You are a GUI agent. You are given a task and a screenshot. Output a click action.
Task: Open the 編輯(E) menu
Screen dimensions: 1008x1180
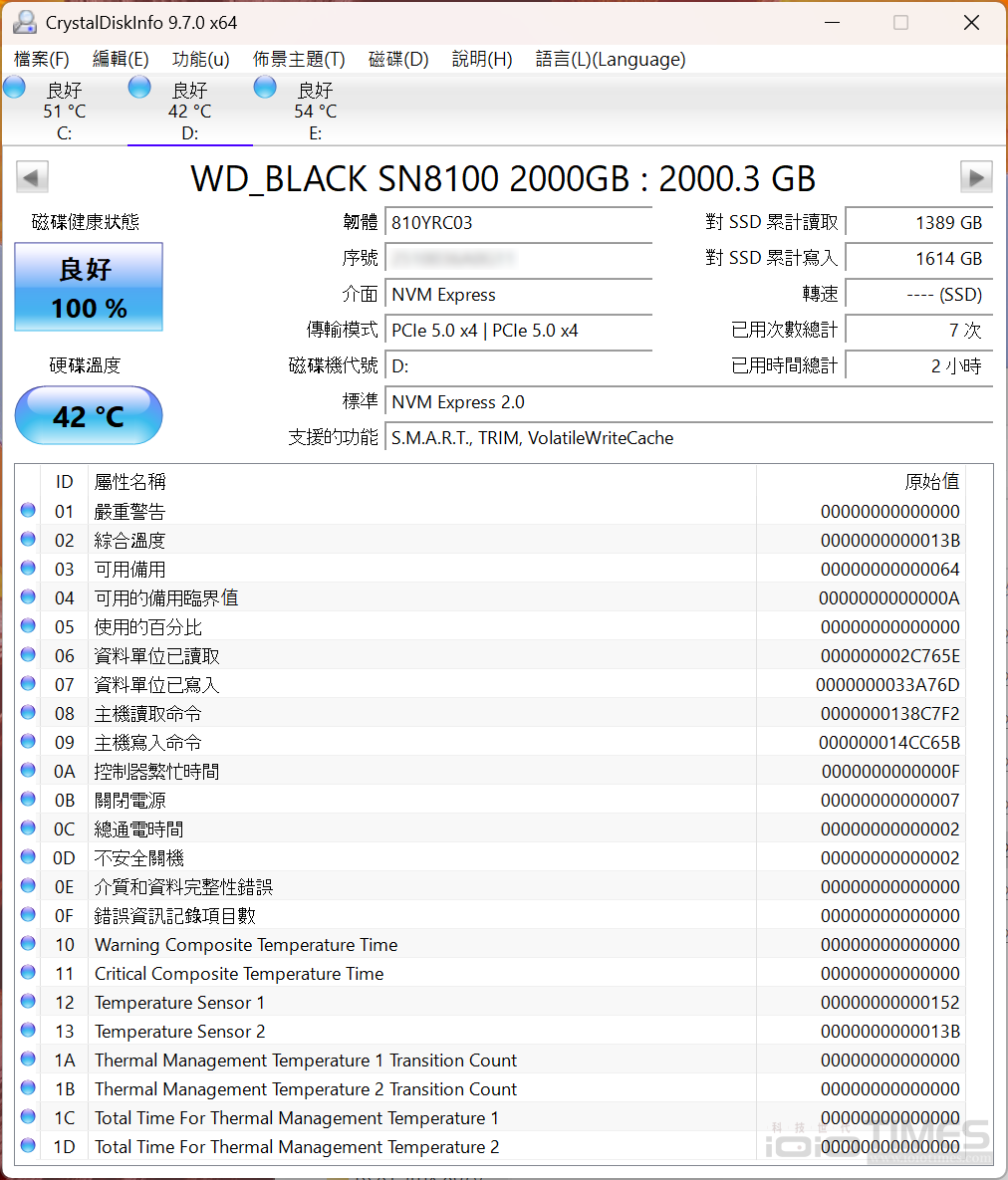(x=121, y=60)
